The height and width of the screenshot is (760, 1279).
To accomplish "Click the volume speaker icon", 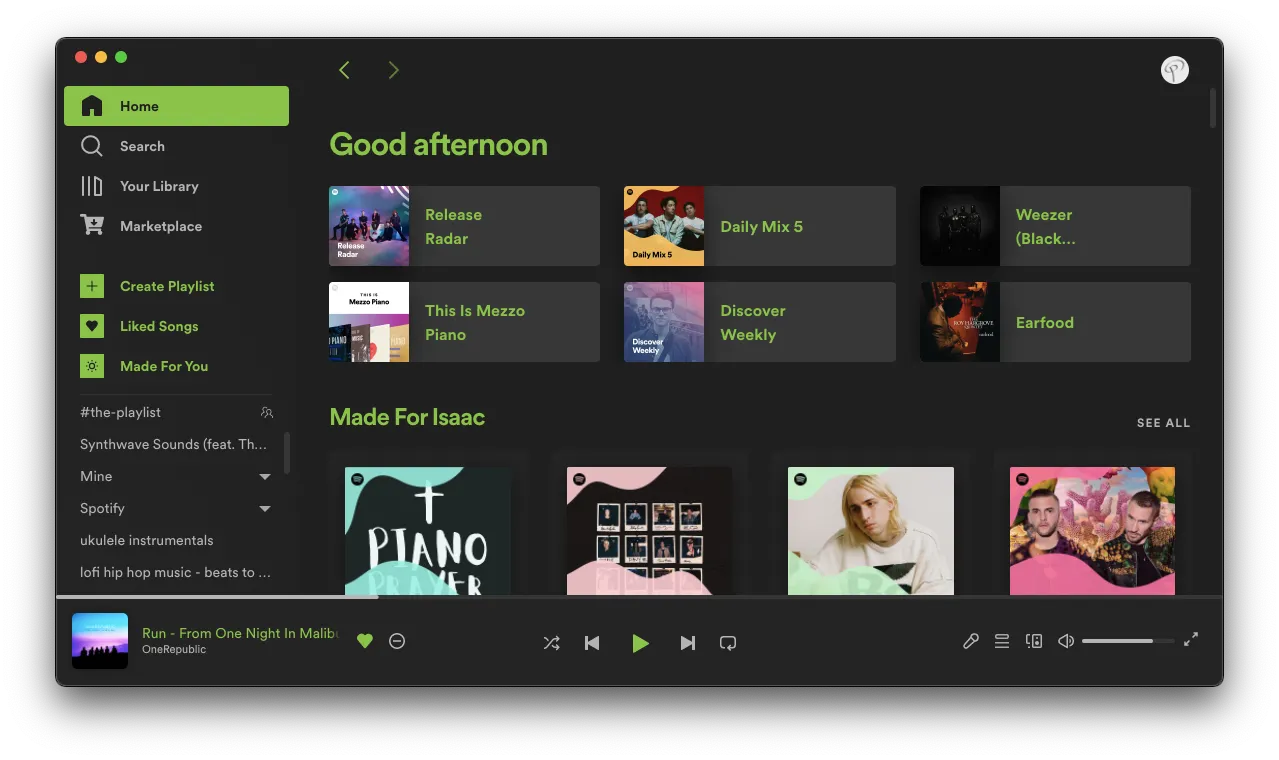I will tap(1065, 640).
